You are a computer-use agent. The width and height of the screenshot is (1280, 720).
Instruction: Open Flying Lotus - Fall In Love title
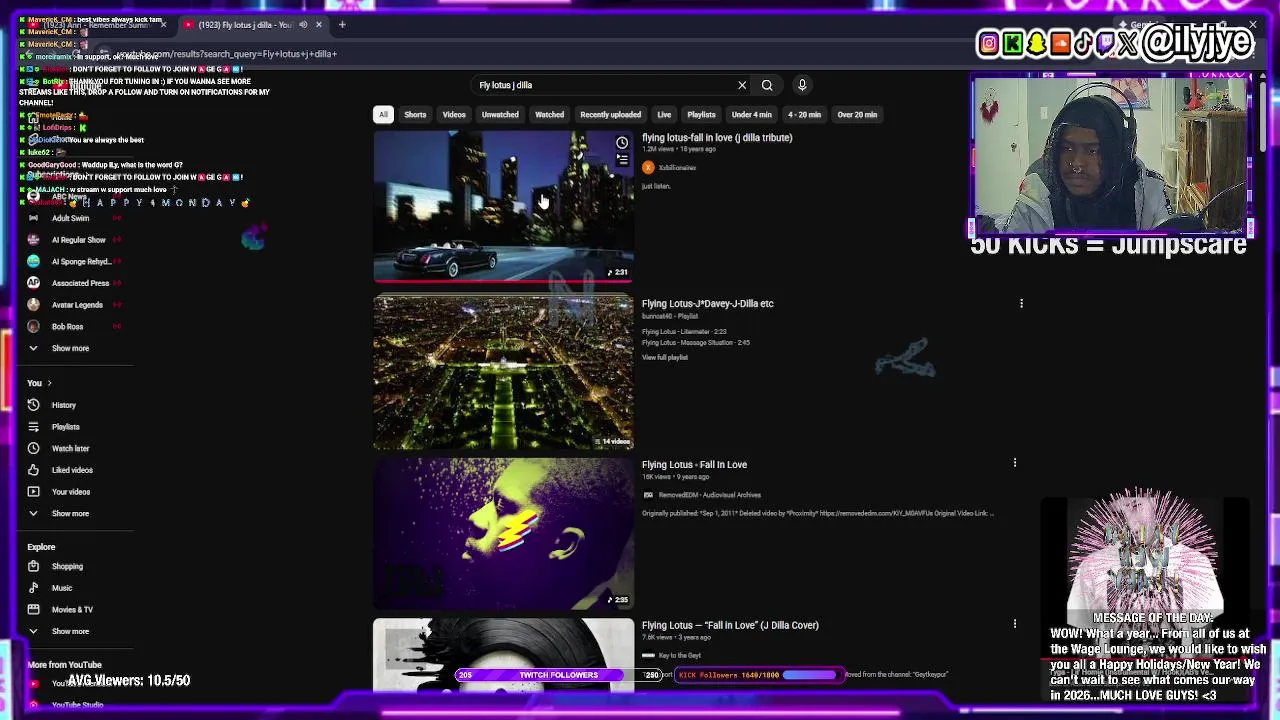[x=694, y=465]
